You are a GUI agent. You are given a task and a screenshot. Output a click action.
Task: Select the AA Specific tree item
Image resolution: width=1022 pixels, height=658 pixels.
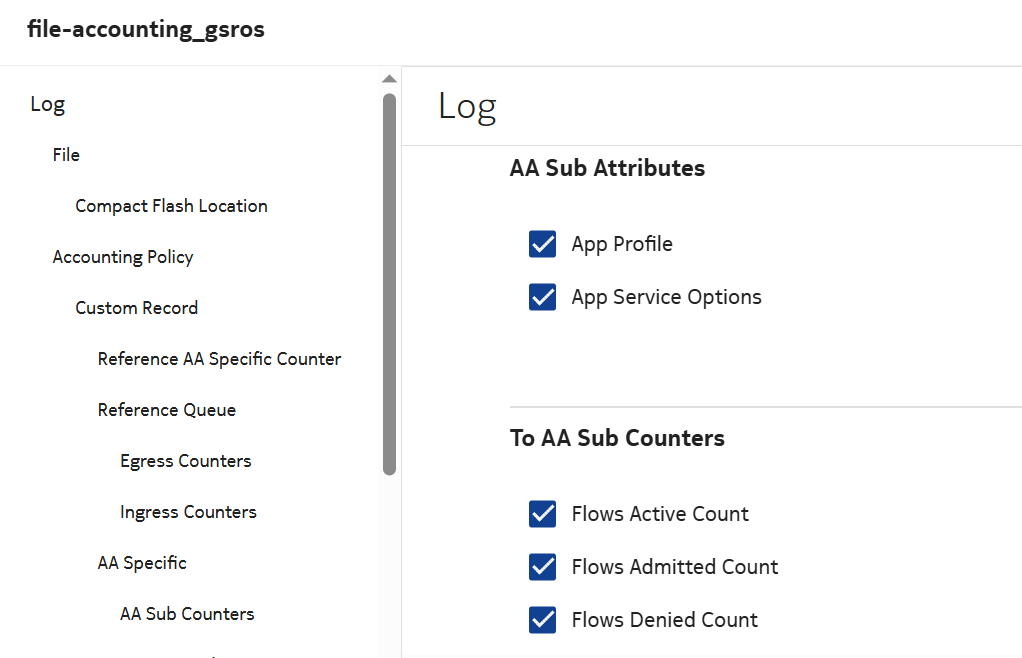pos(142,563)
